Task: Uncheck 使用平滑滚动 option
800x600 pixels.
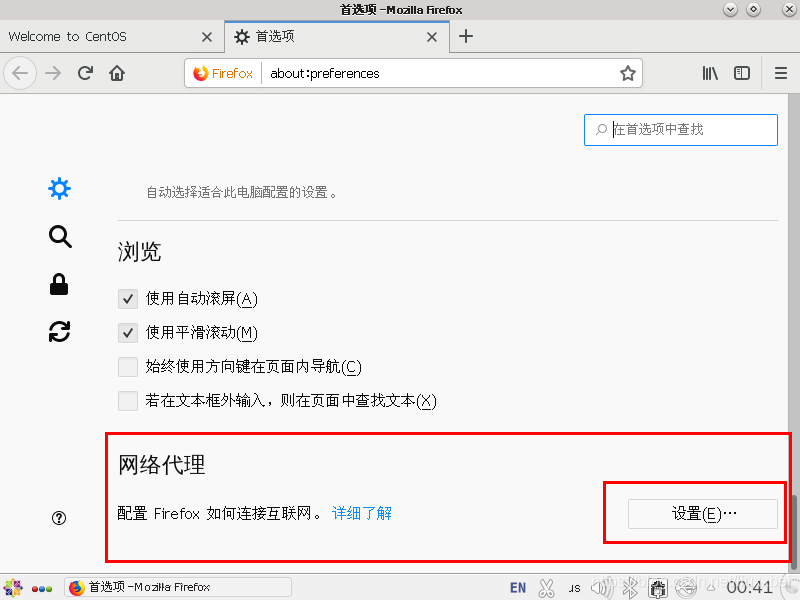Action: tap(128, 333)
